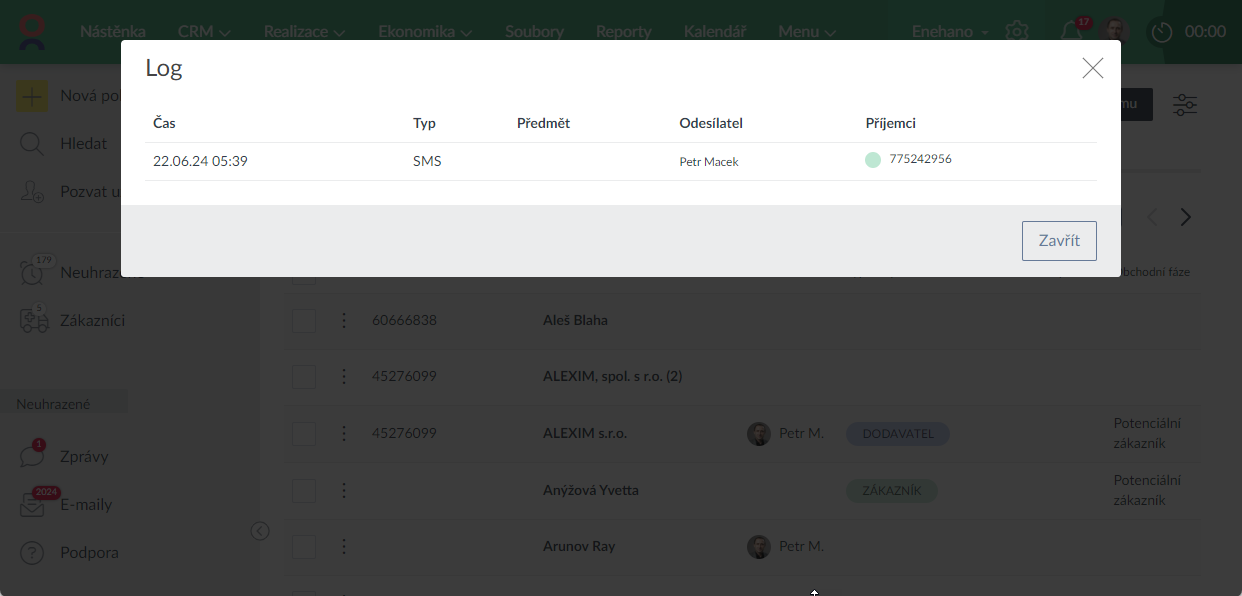Open Zprávy messages icon
The image size is (1242, 596).
point(32,457)
